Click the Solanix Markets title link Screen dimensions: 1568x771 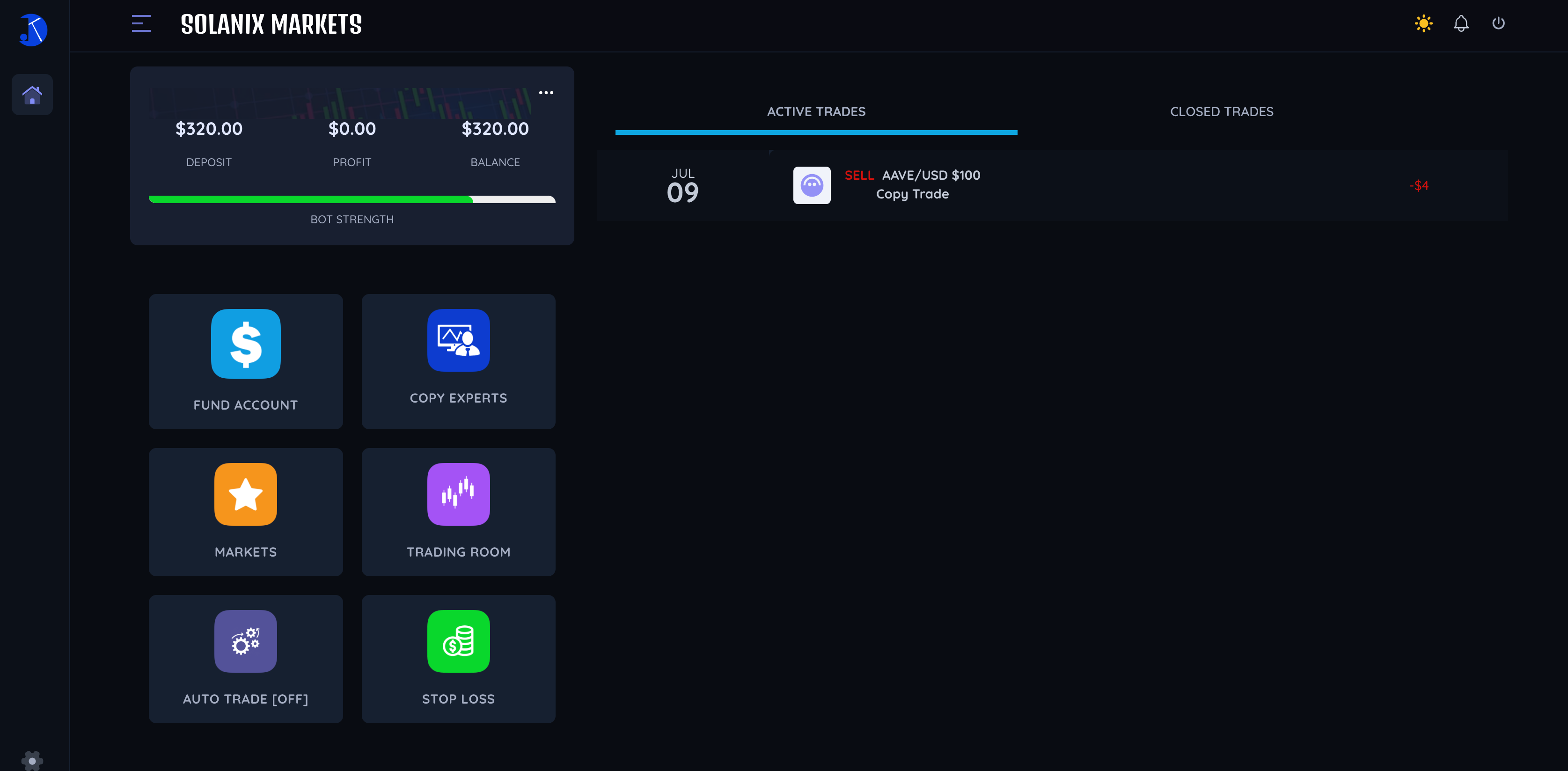point(271,25)
